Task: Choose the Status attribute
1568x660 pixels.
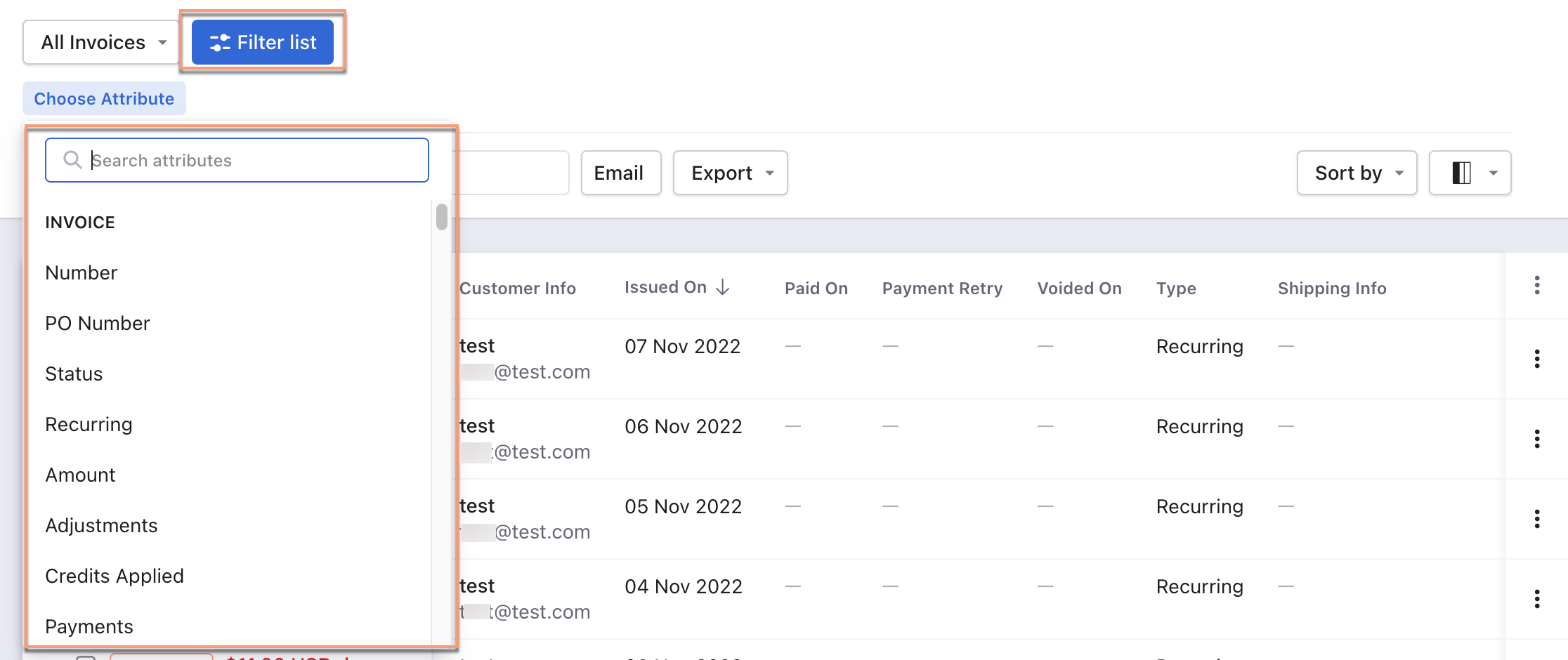Action: [x=74, y=374]
